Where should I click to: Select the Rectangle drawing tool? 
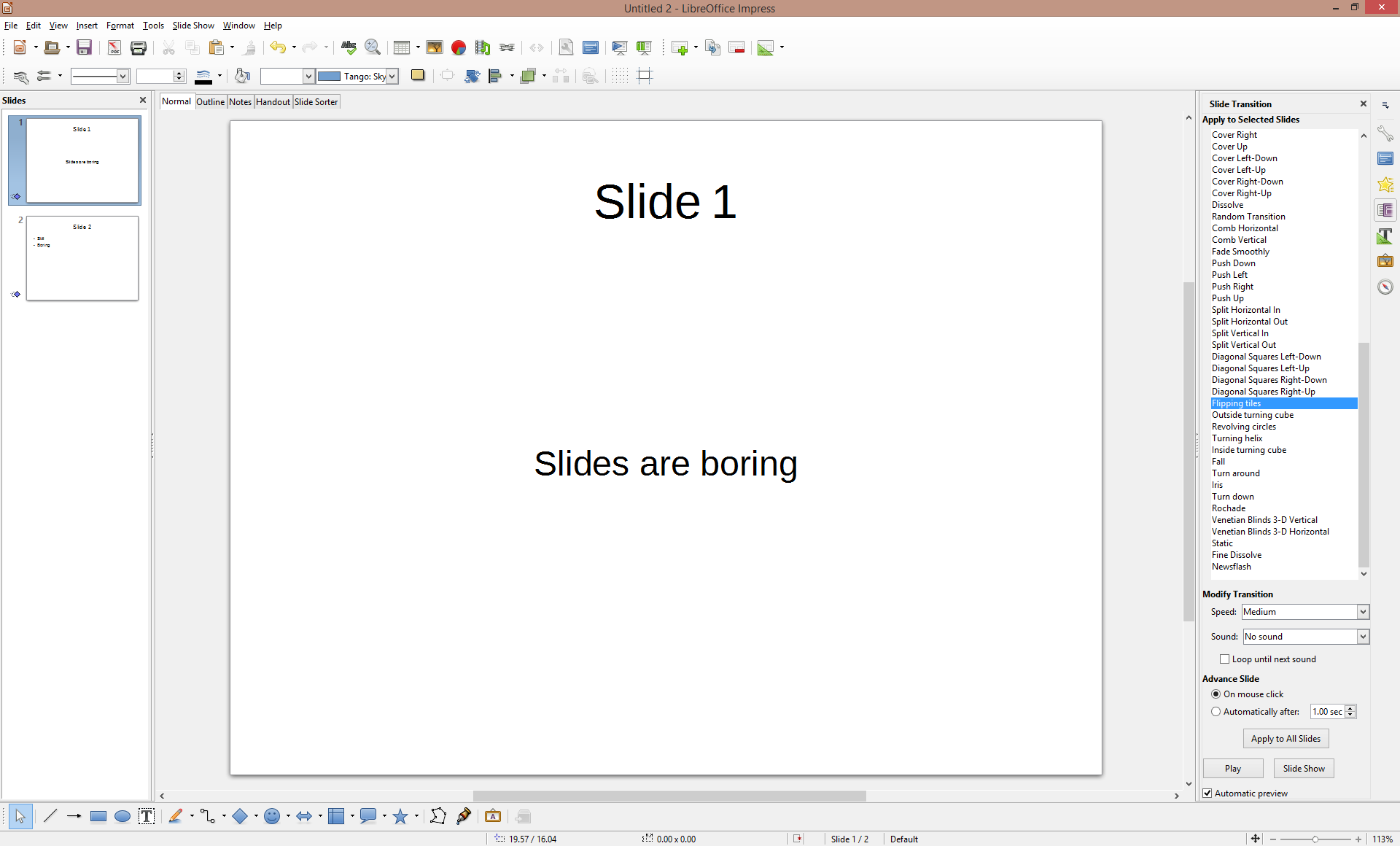pyautogui.click(x=98, y=816)
